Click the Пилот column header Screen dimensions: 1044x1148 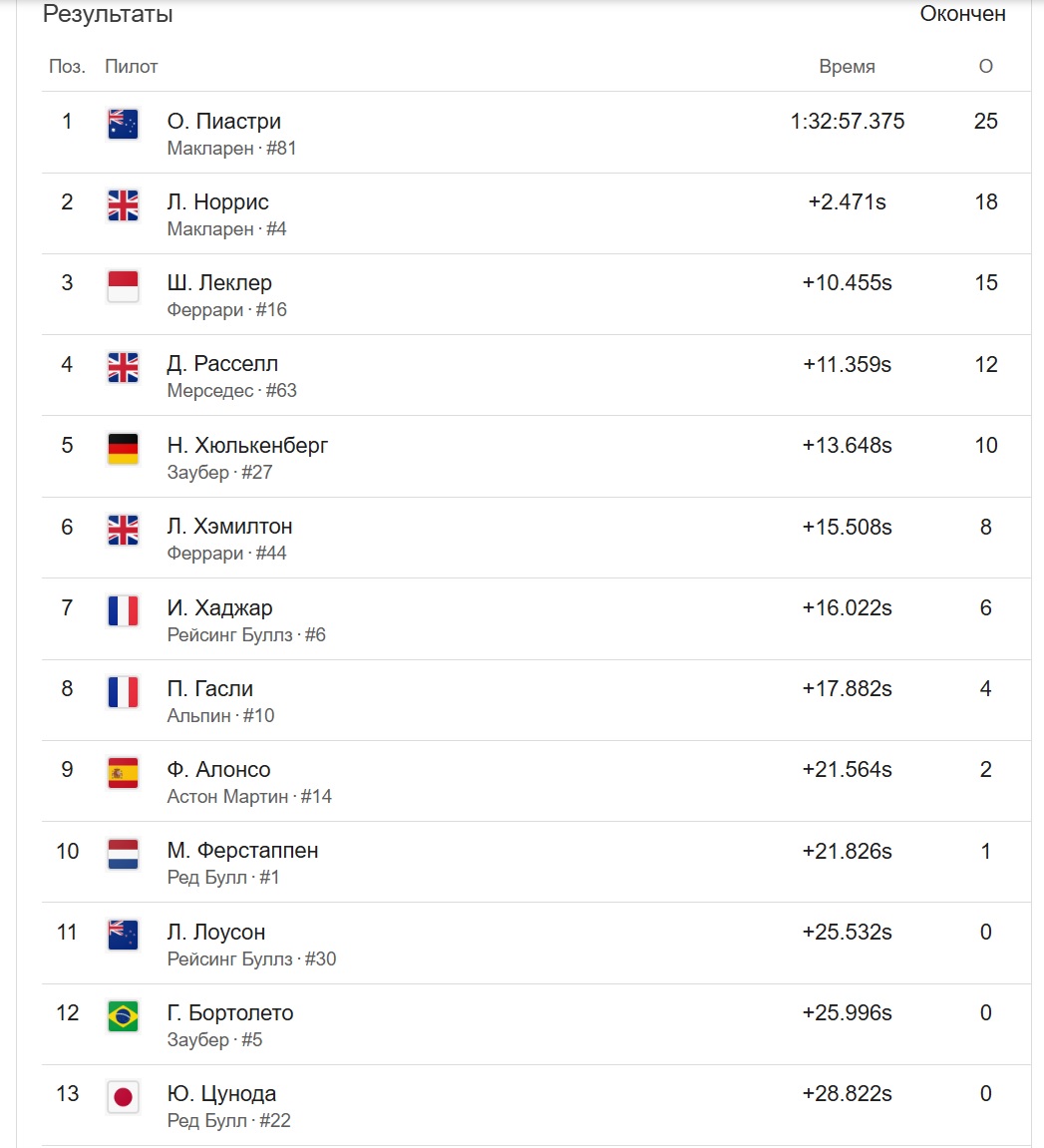131,67
